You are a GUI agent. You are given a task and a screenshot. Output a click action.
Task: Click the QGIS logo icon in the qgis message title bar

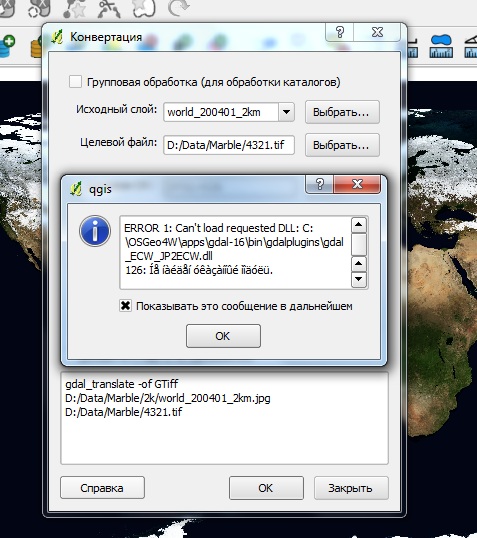[76, 188]
